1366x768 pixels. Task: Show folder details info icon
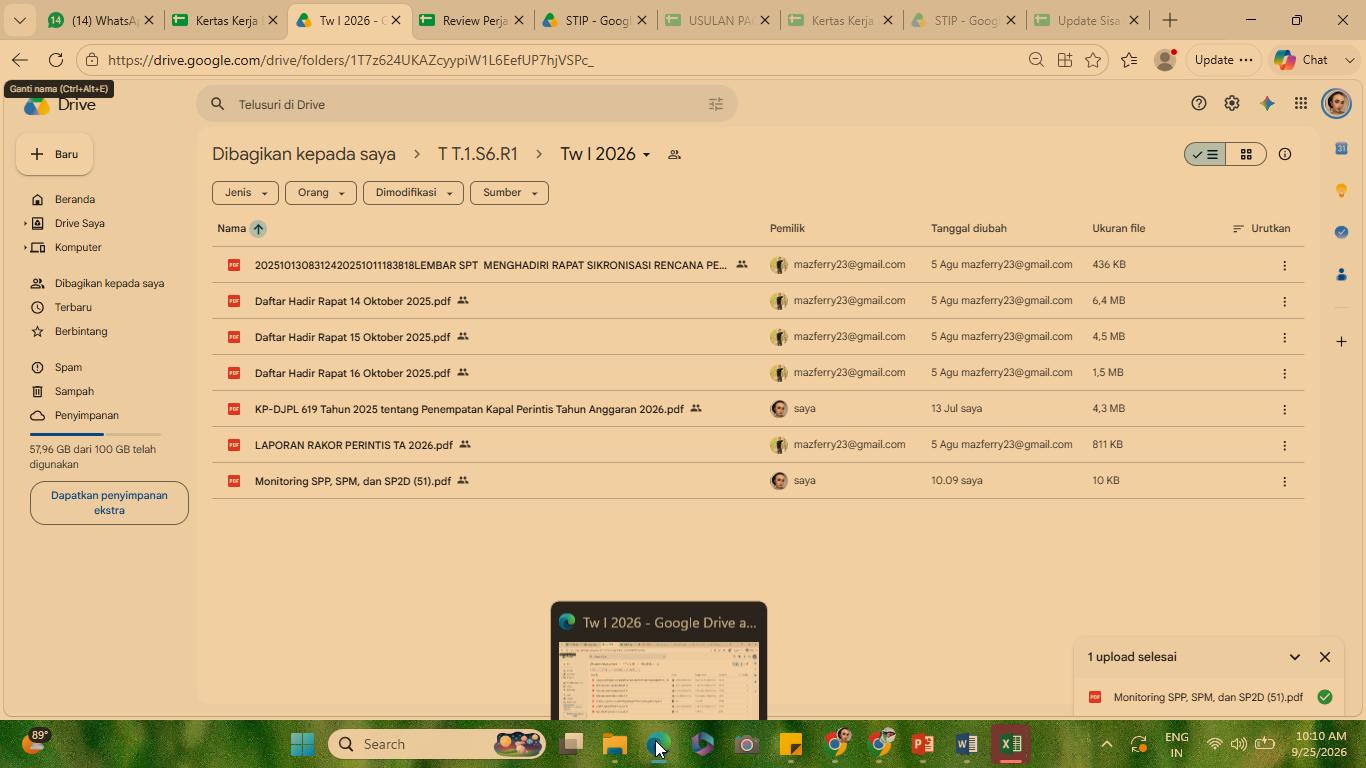(x=1285, y=154)
